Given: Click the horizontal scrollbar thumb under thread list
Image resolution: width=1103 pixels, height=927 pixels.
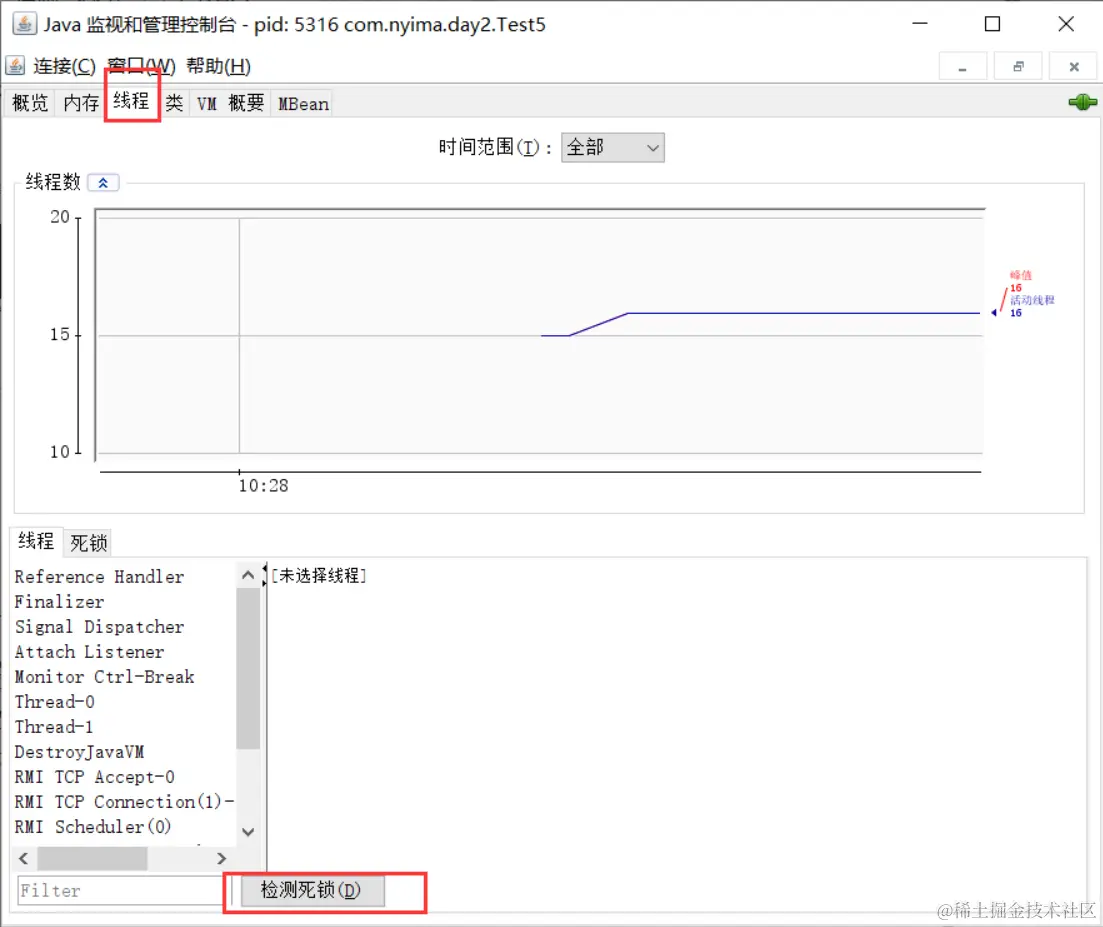Looking at the screenshot, I should (92, 858).
